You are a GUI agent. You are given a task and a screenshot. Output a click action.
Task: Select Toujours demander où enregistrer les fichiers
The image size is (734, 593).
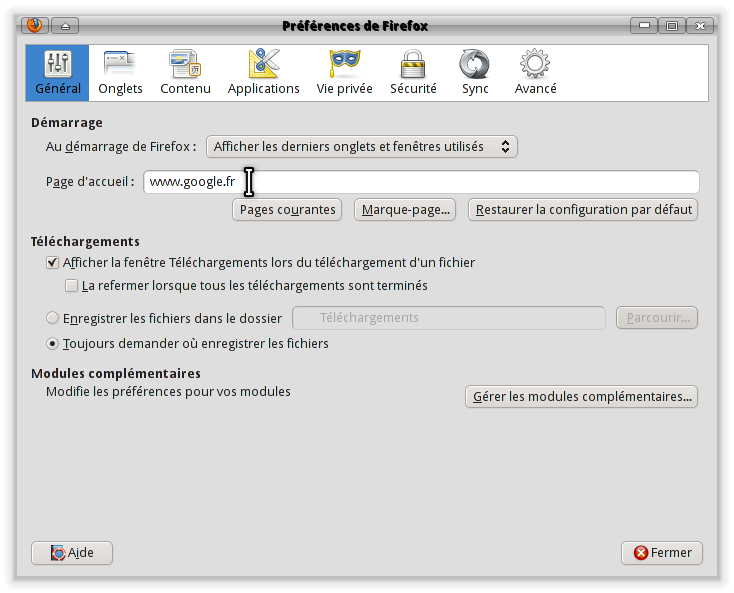pyautogui.click(x=52, y=344)
